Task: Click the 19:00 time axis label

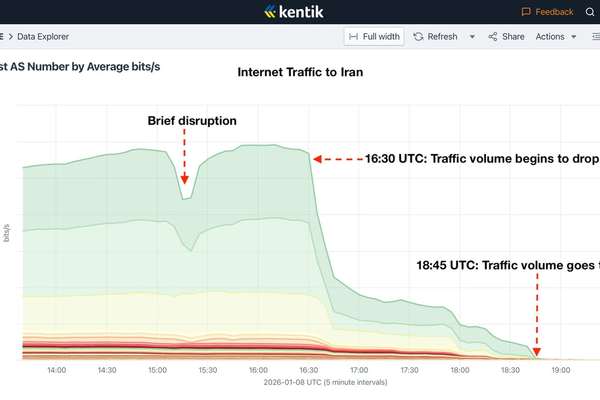Action: [561, 370]
